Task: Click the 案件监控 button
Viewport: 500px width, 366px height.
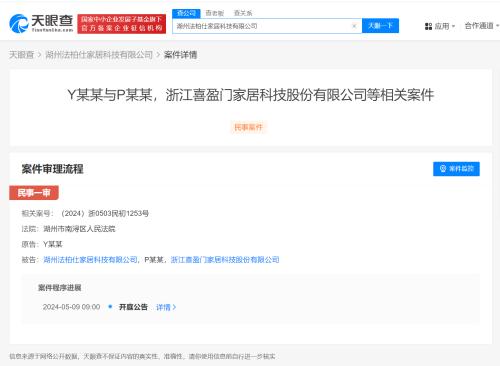Action: [x=456, y=169]
